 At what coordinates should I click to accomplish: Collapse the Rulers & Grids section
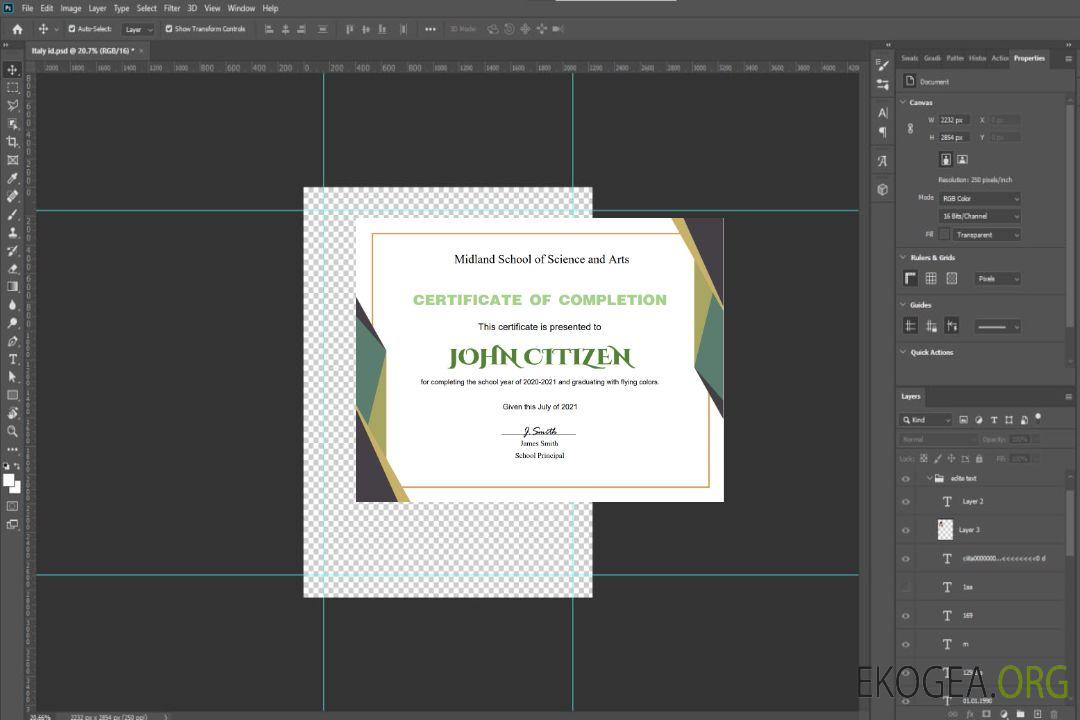pos(904,258)
